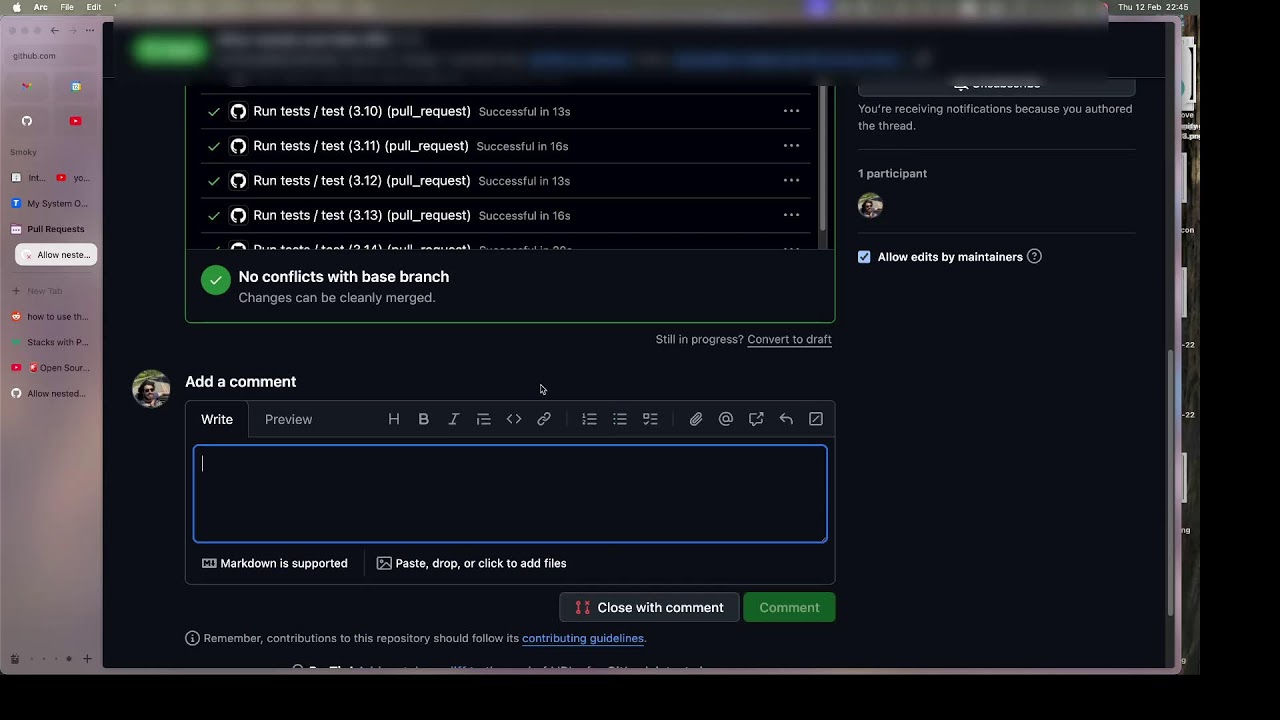Viewport: 1280px width, 720px height.
Task: Open the Arc menu in menu bar
Action: click(40, 7)
